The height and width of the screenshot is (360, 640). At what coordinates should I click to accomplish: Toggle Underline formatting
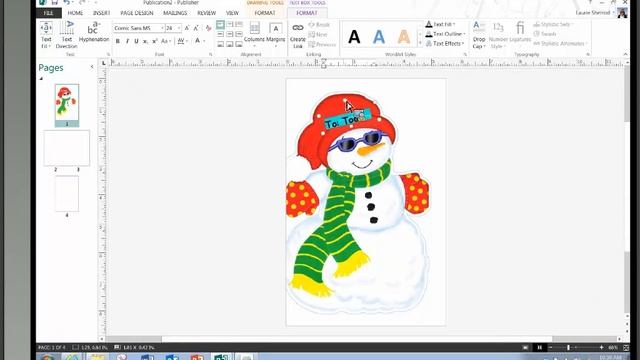[x=136, y=41]
